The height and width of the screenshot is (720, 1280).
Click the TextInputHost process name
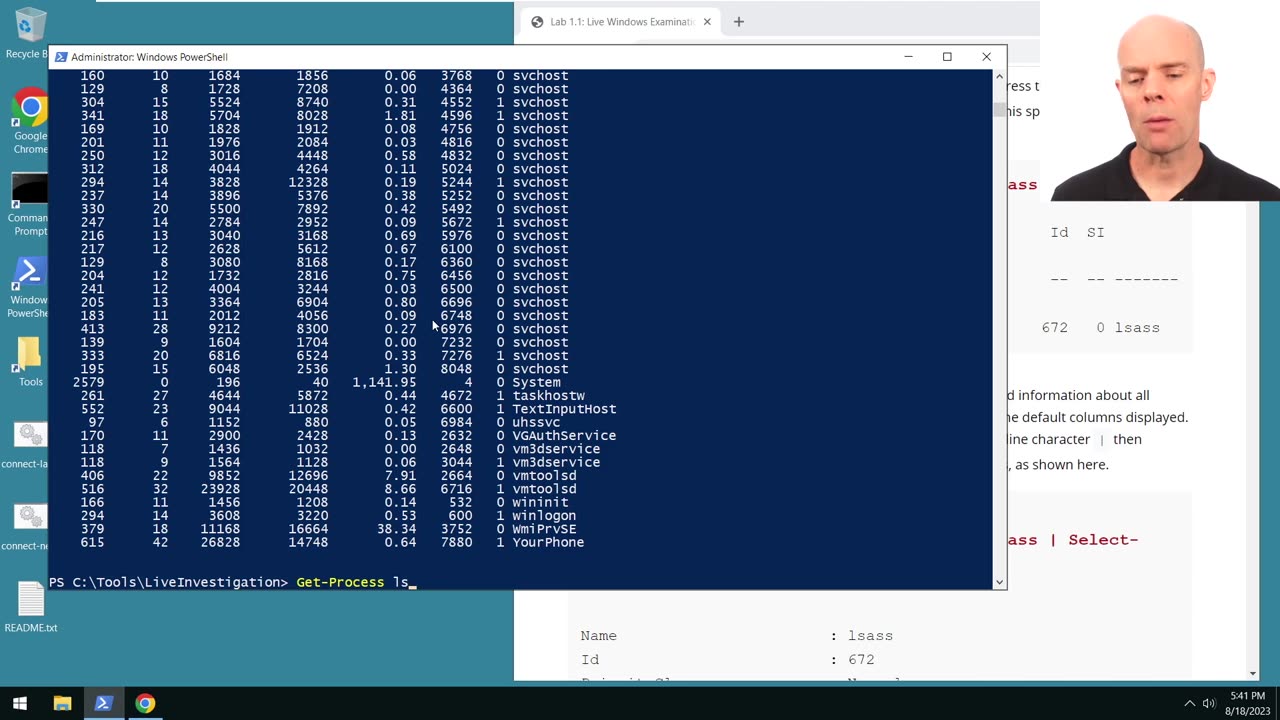(x=564, y=409)
